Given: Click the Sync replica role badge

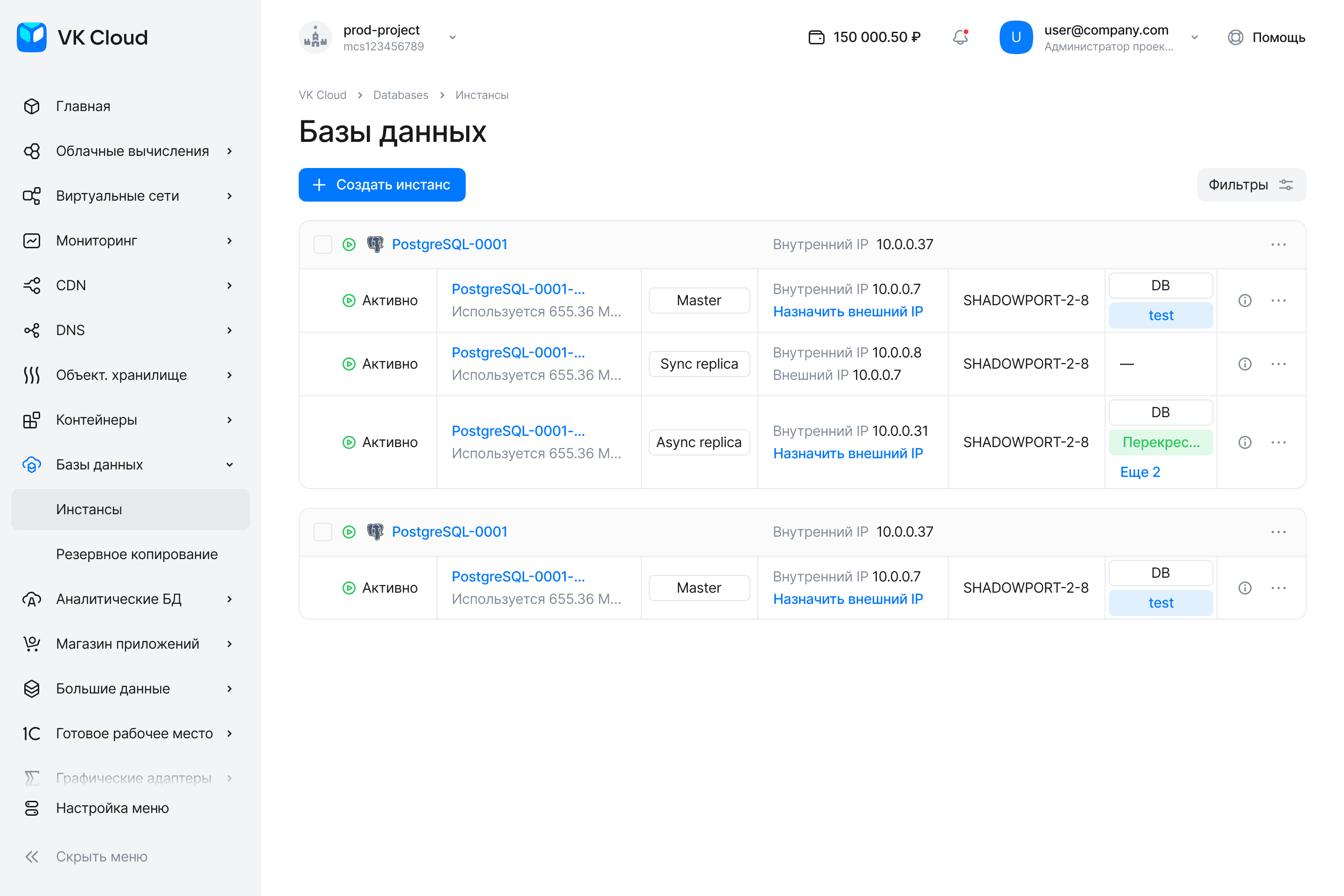Looking at the screenshot, I should coord(699,364).
